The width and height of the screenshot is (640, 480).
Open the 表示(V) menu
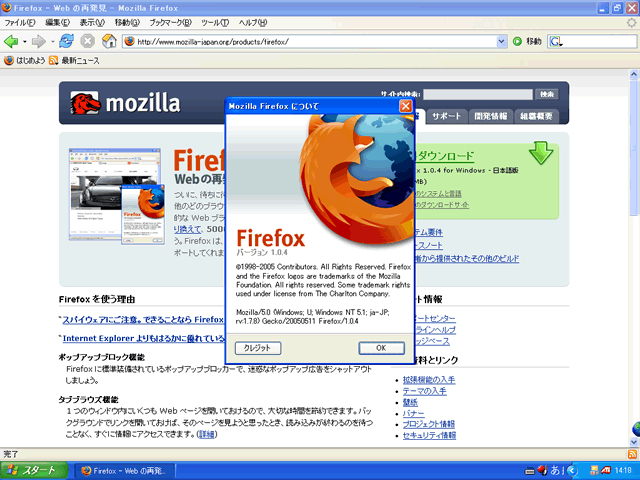92,23
